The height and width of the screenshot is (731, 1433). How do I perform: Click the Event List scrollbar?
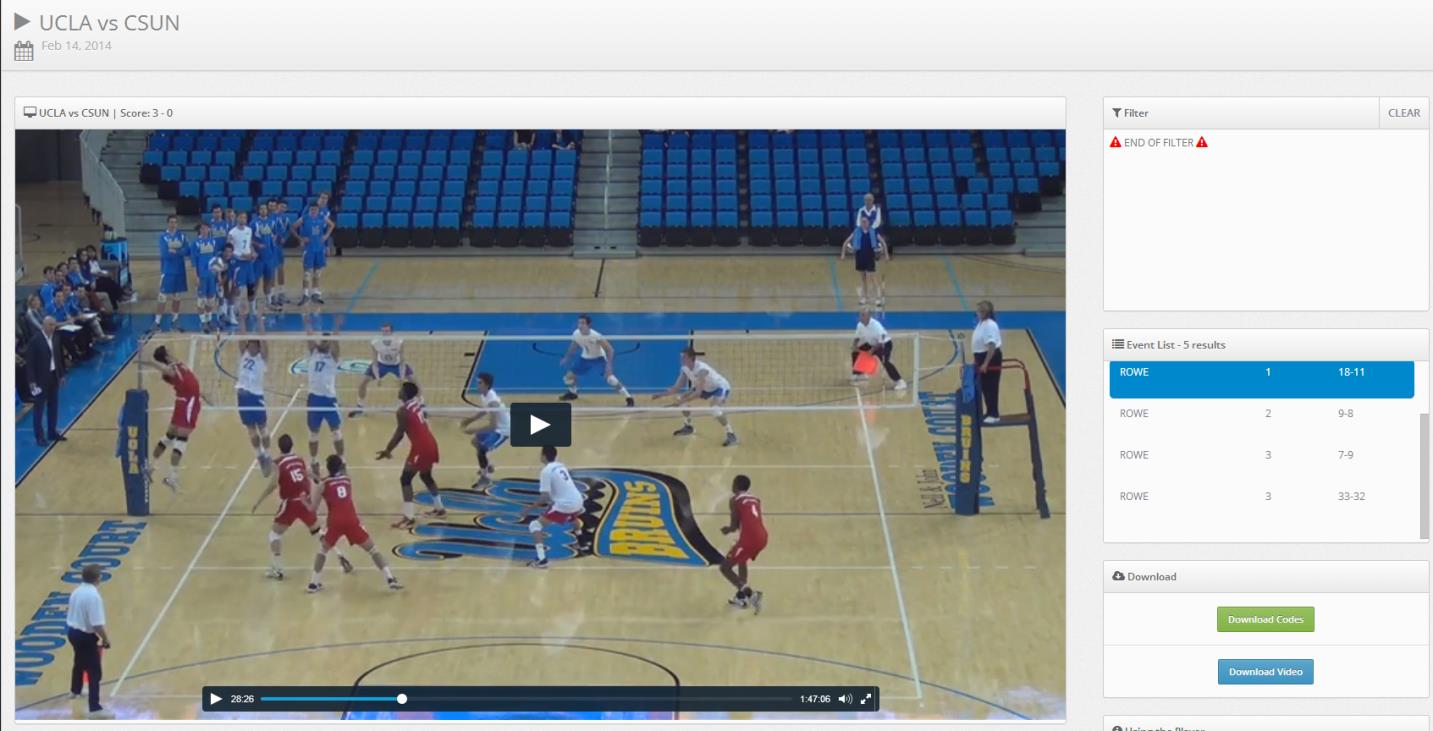[1424, 475]
